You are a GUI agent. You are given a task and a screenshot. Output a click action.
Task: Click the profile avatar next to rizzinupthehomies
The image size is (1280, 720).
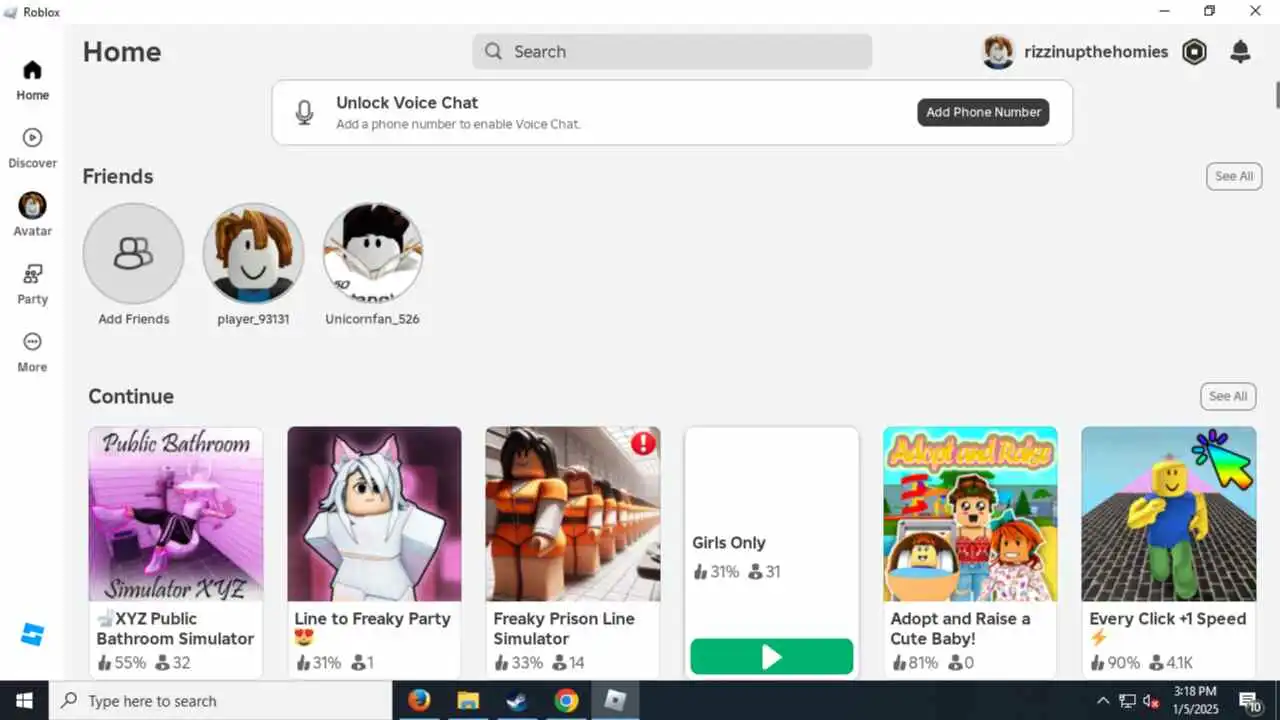pos(998,52)
